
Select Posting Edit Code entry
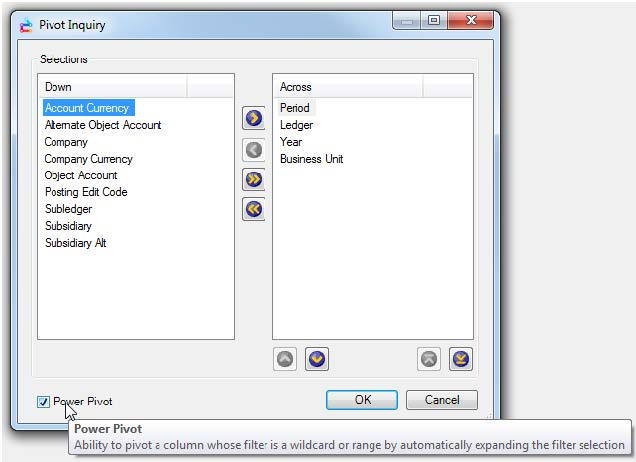point(86,192)
